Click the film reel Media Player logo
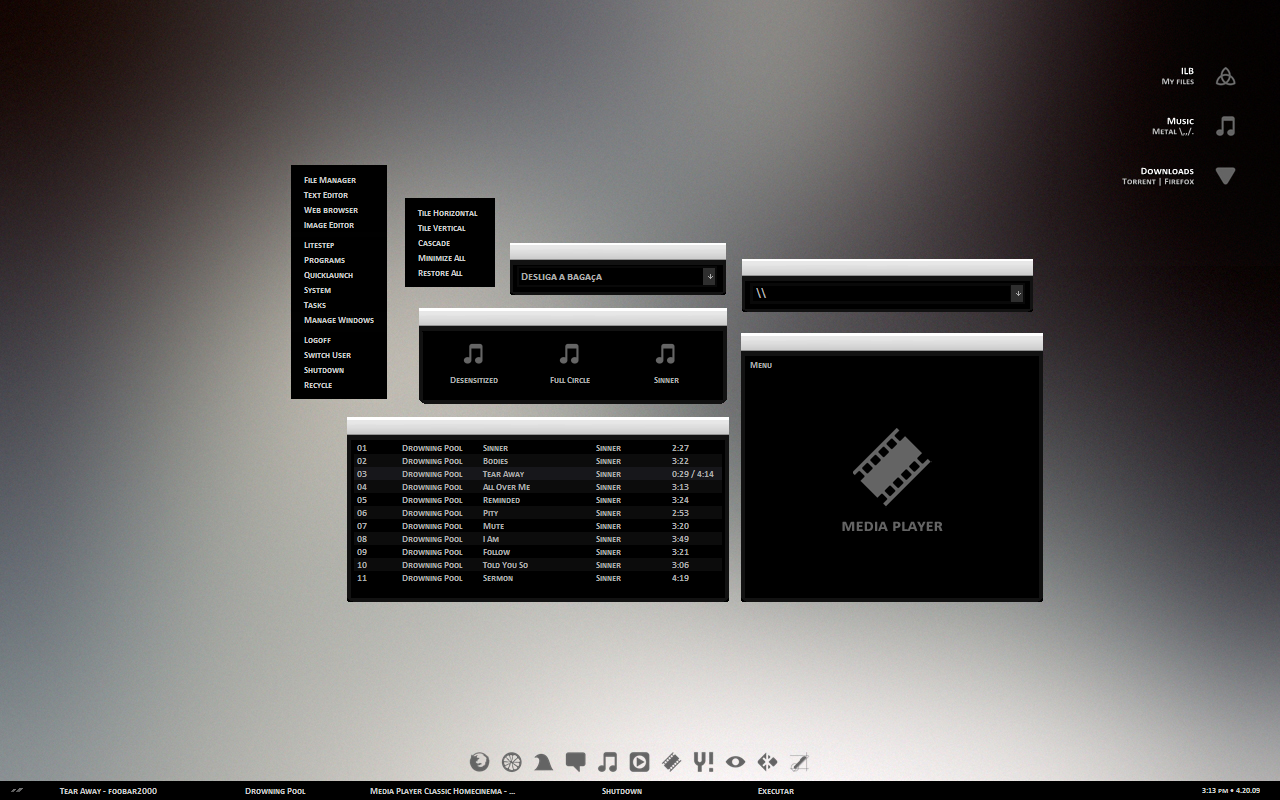Viewport: 1280px width, 800px height. click(x=891, y=467)
